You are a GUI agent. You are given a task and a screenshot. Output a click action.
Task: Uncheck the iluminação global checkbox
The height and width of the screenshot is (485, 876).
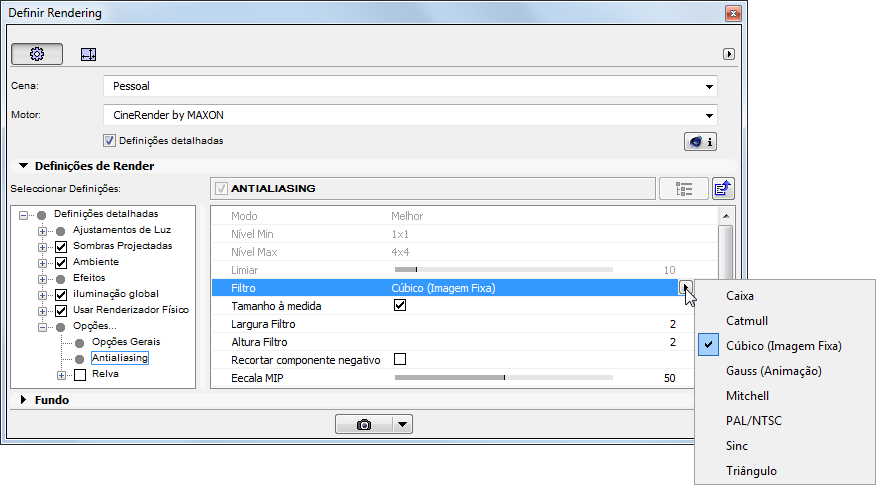coord(61,294)
